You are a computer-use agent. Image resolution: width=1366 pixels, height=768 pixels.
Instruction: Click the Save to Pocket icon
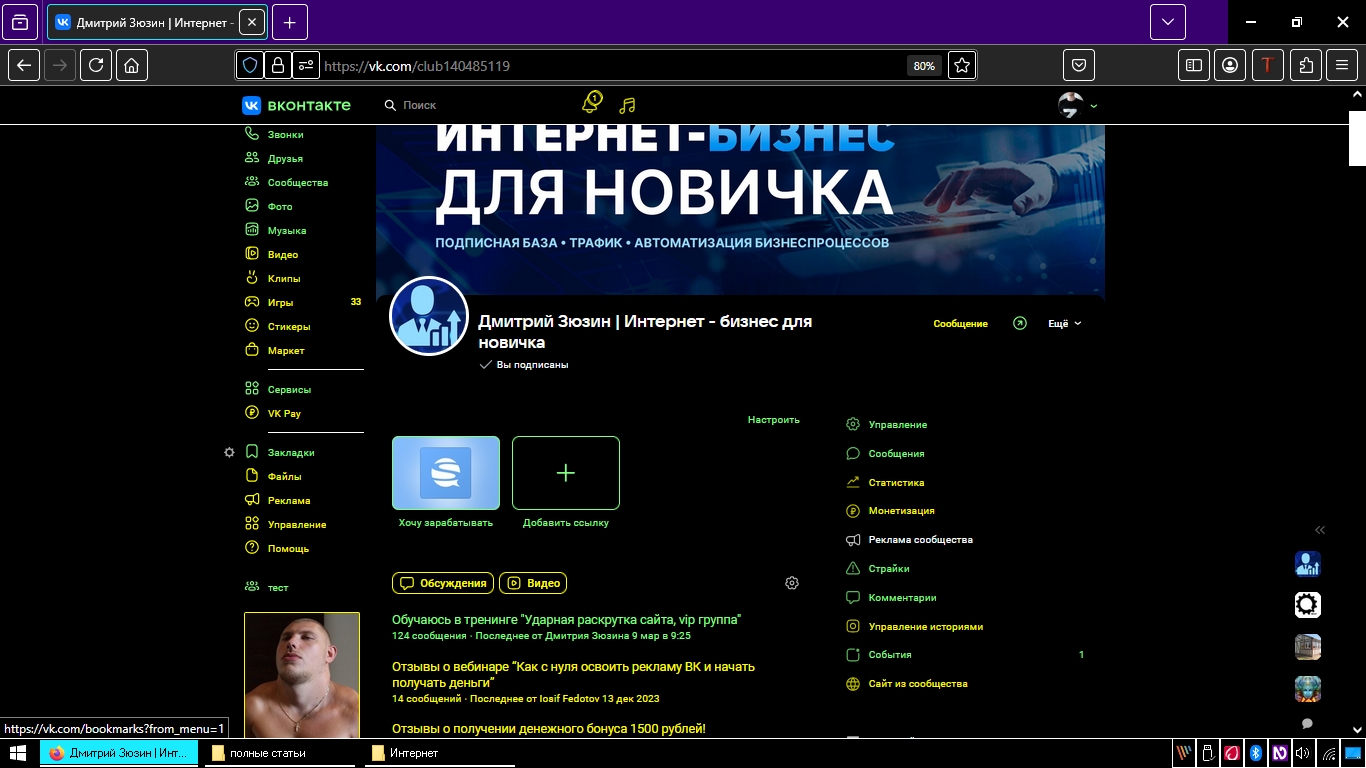1079,65
